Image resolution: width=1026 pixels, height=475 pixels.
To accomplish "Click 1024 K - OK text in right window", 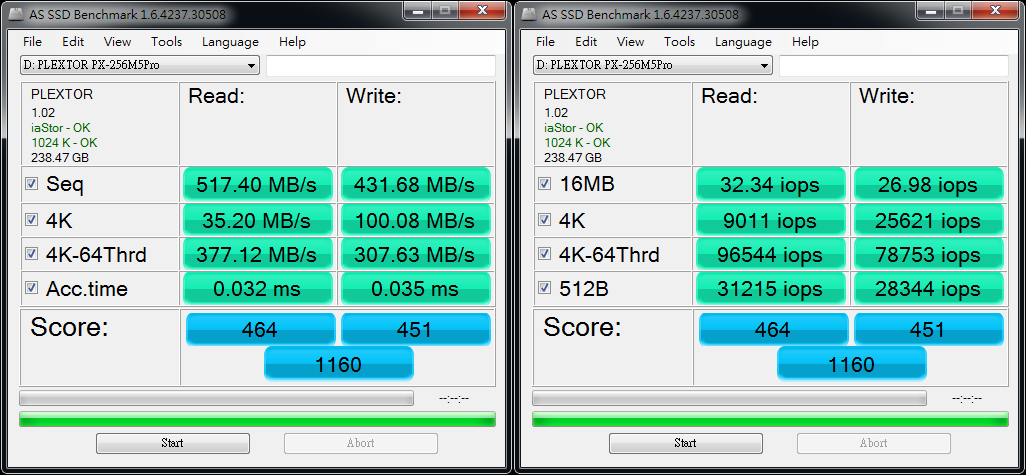I will click(x=577, y=143).
